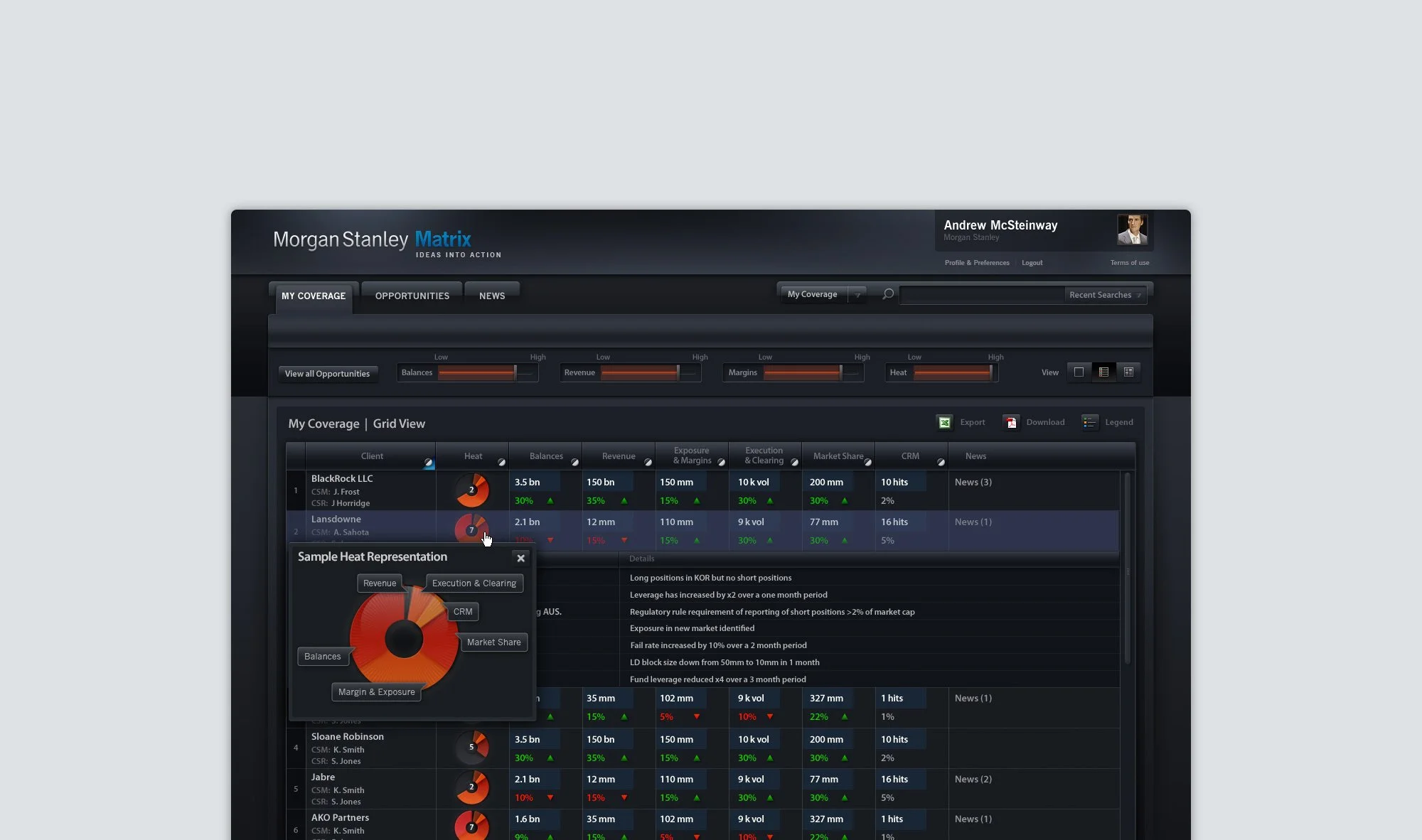Open the Legend icon
1422x840 pixels.
[1089, 423]
